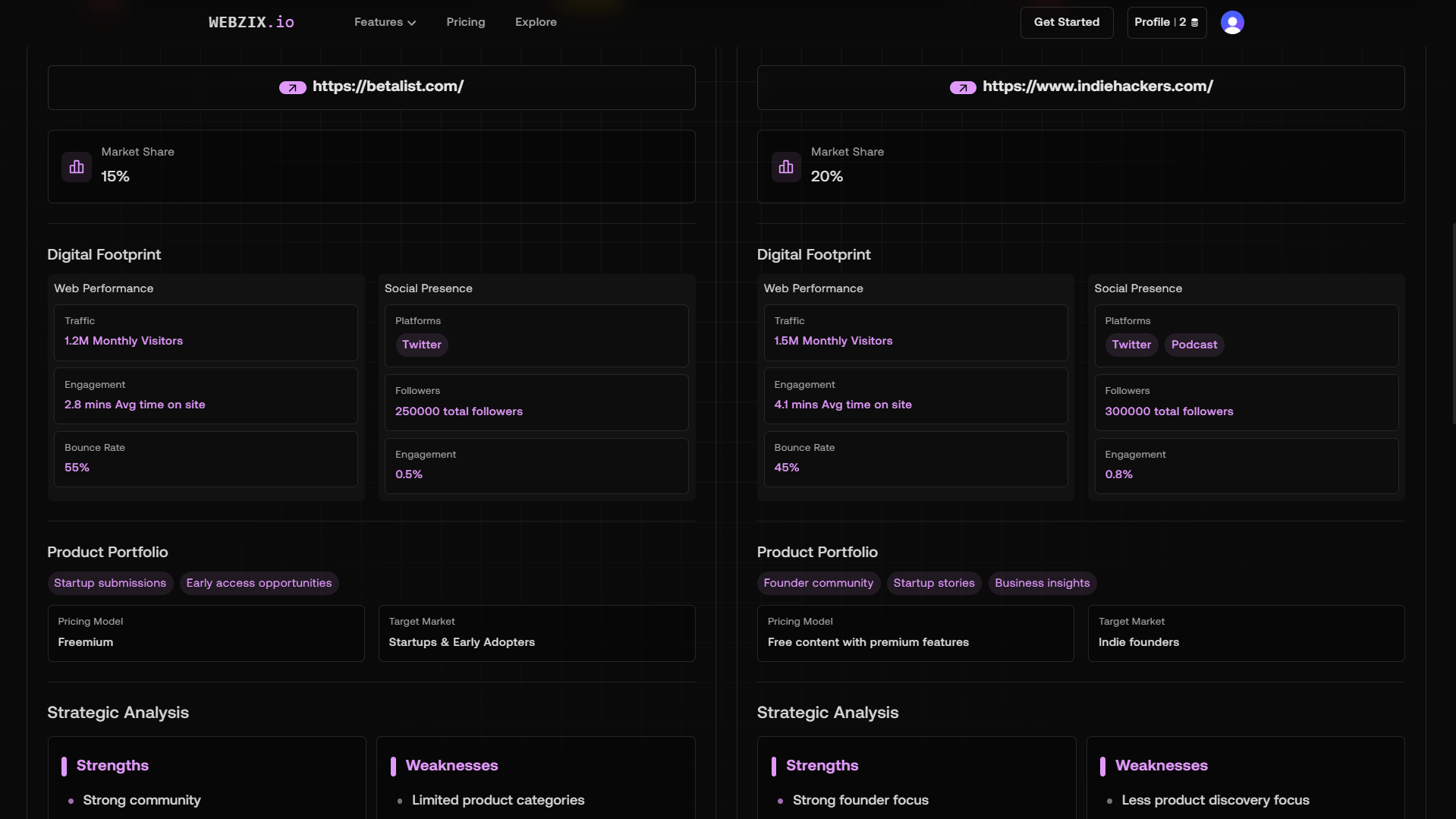Click the 0.8% social engagement value
The image size is (1456, 819).
pos(1119,474)
